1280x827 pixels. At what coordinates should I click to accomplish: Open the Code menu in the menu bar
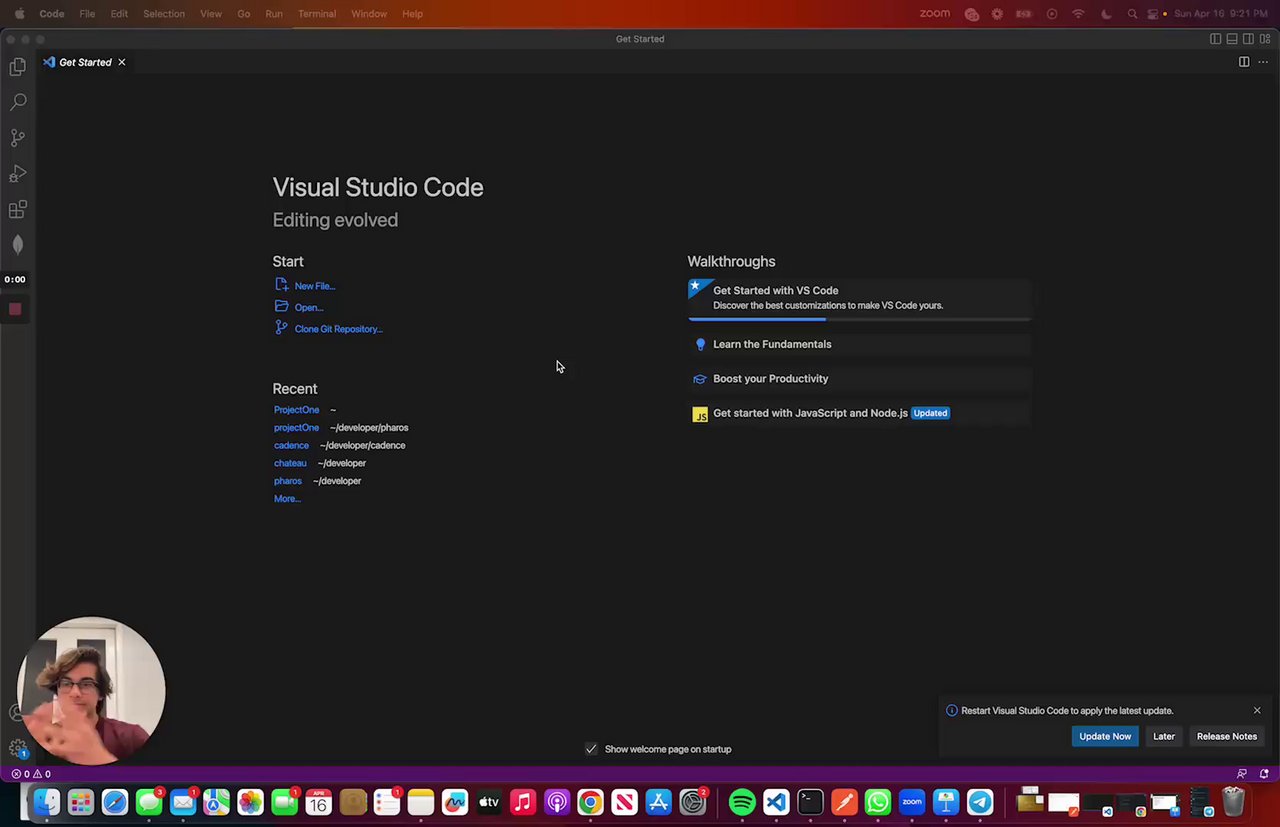pyautogui.click(x=52, y=14)
